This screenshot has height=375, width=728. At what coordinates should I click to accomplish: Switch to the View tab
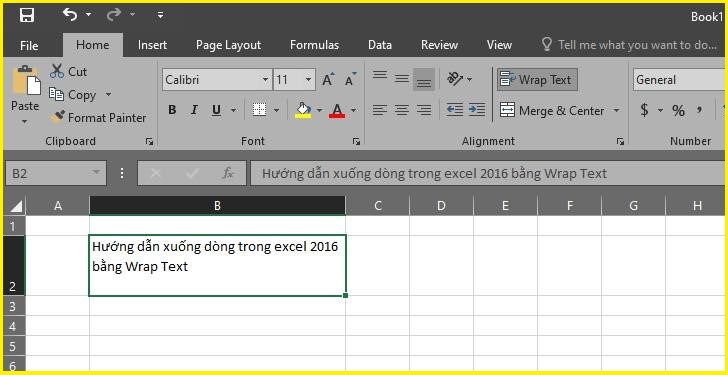[x=499, y=45]
